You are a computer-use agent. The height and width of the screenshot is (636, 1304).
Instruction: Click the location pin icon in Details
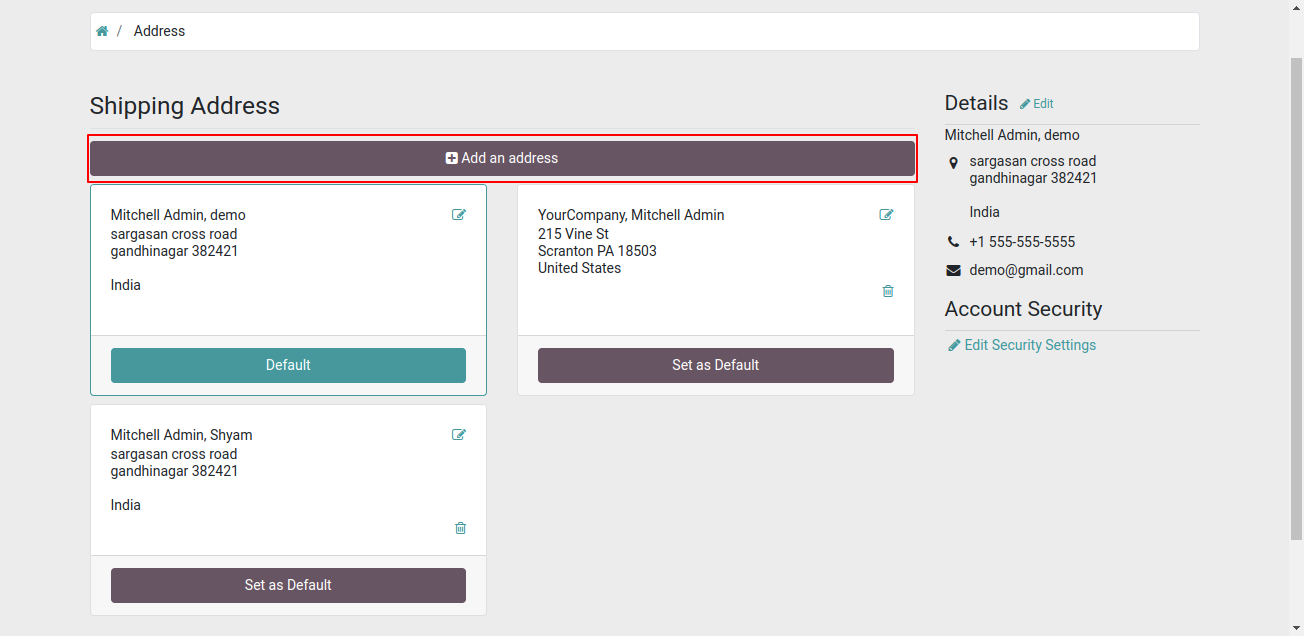pyautogui.click(x=953, y=162)
